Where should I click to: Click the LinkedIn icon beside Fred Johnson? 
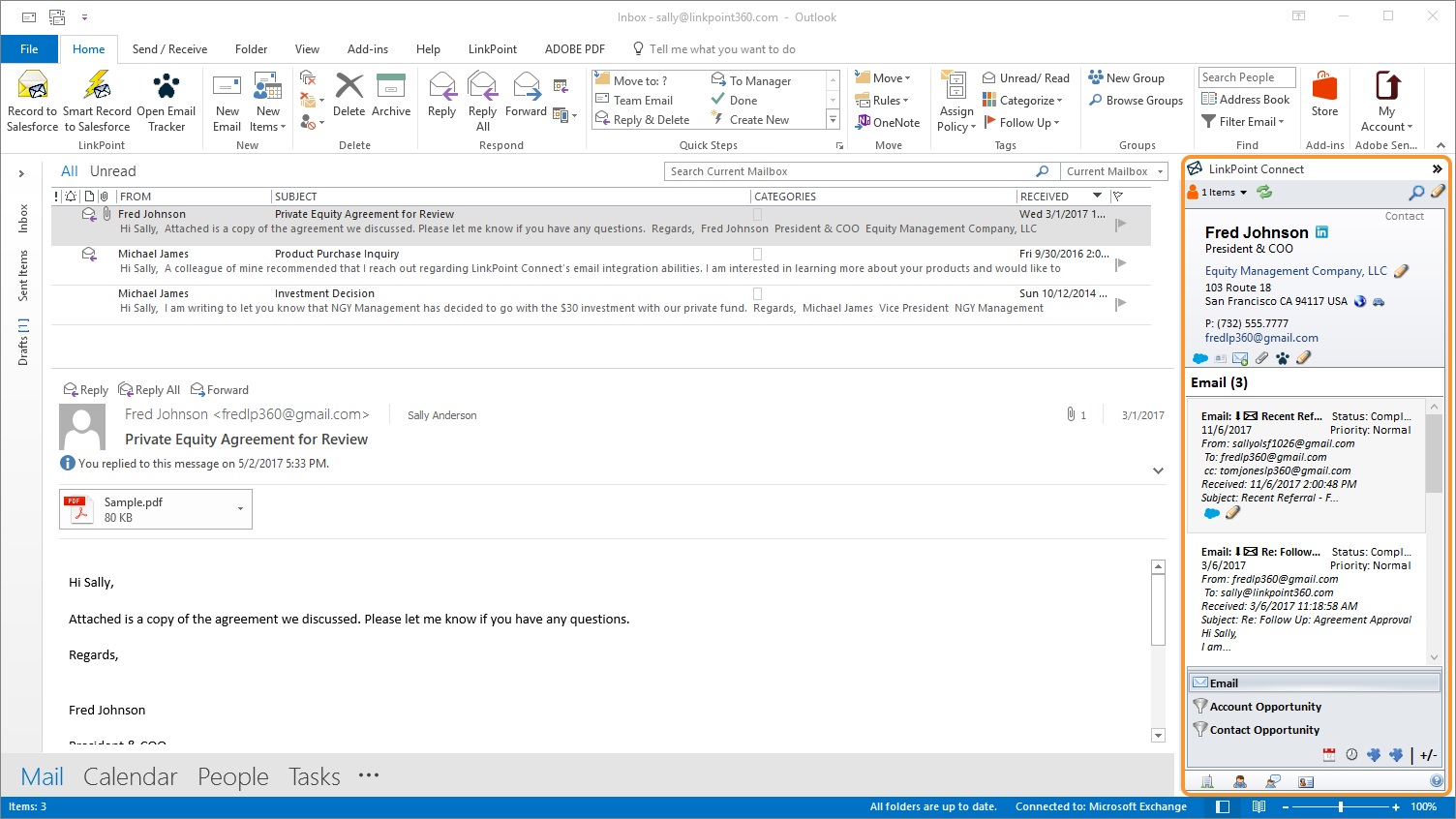tap(1322, 232)
